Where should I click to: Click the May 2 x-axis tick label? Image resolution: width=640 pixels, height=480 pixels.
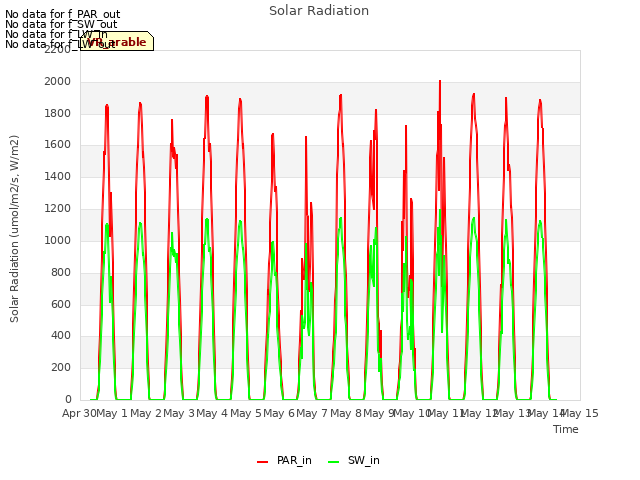[146, 413]
